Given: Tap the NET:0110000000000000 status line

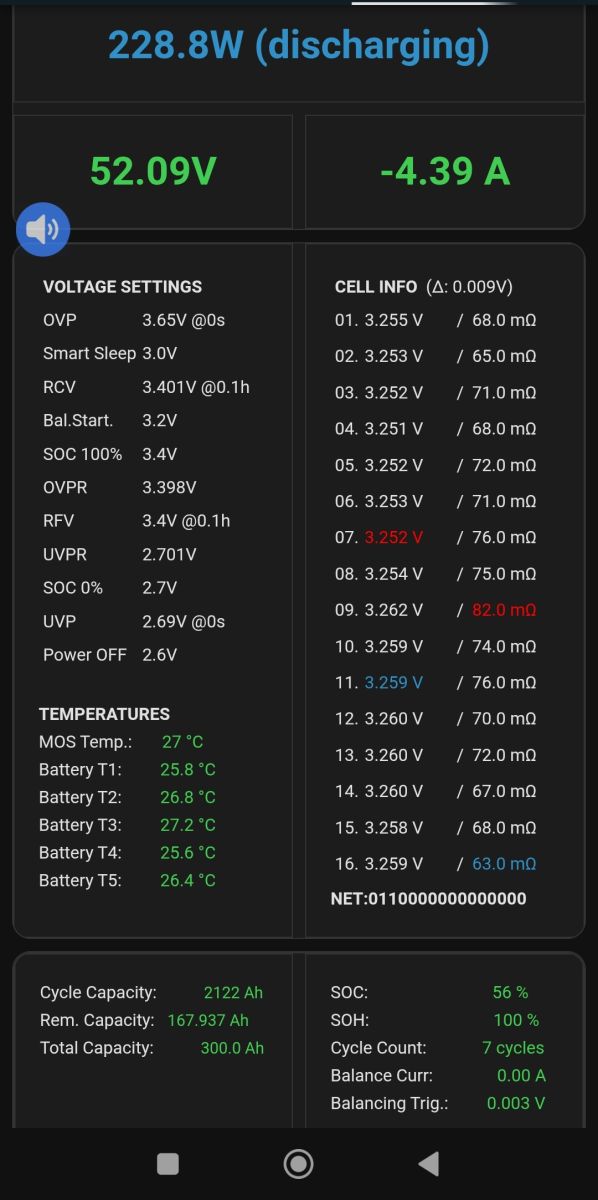Looking at the screenshot, I should (428, 898).
